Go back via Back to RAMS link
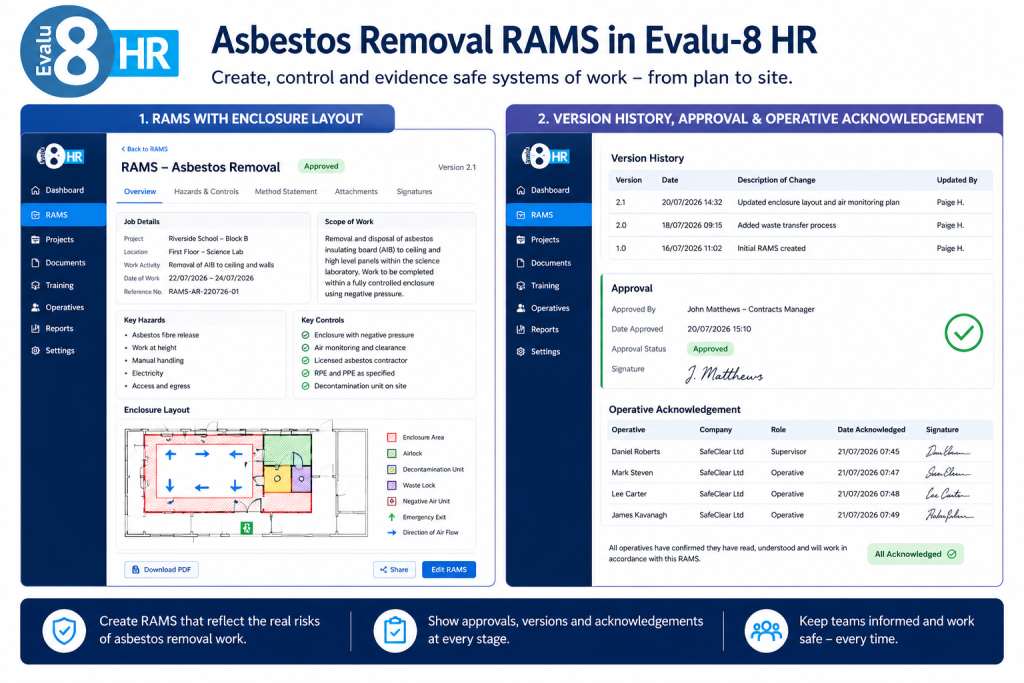1024x683 pixels. click(x=144, y=149)
